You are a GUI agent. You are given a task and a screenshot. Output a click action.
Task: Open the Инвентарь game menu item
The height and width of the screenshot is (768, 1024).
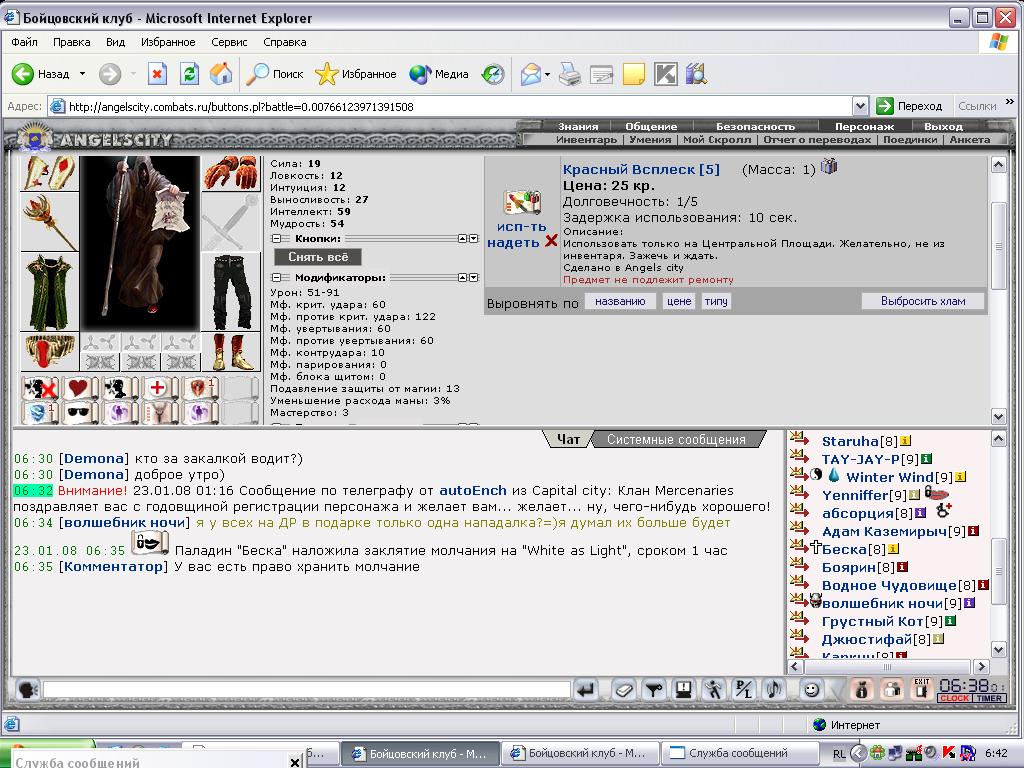586,139
